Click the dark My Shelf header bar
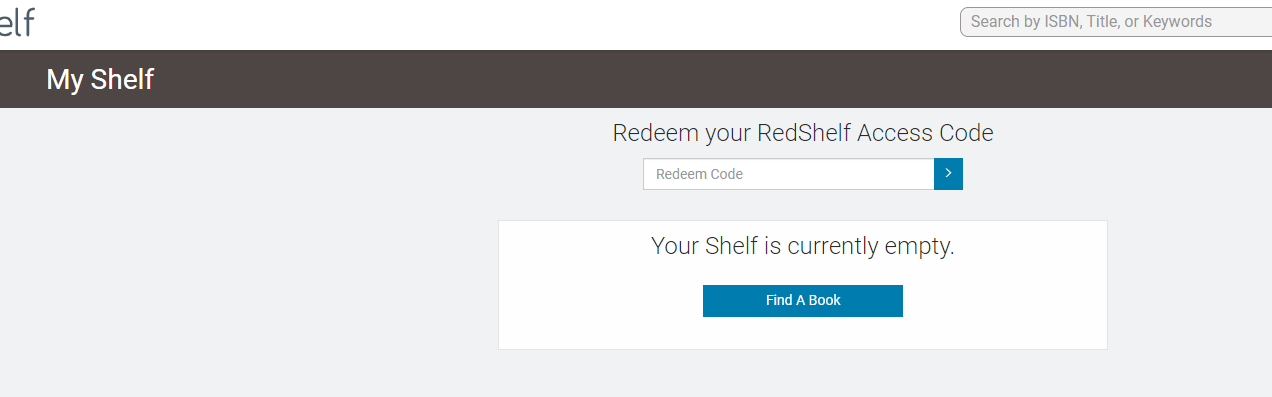 (636, 79)
